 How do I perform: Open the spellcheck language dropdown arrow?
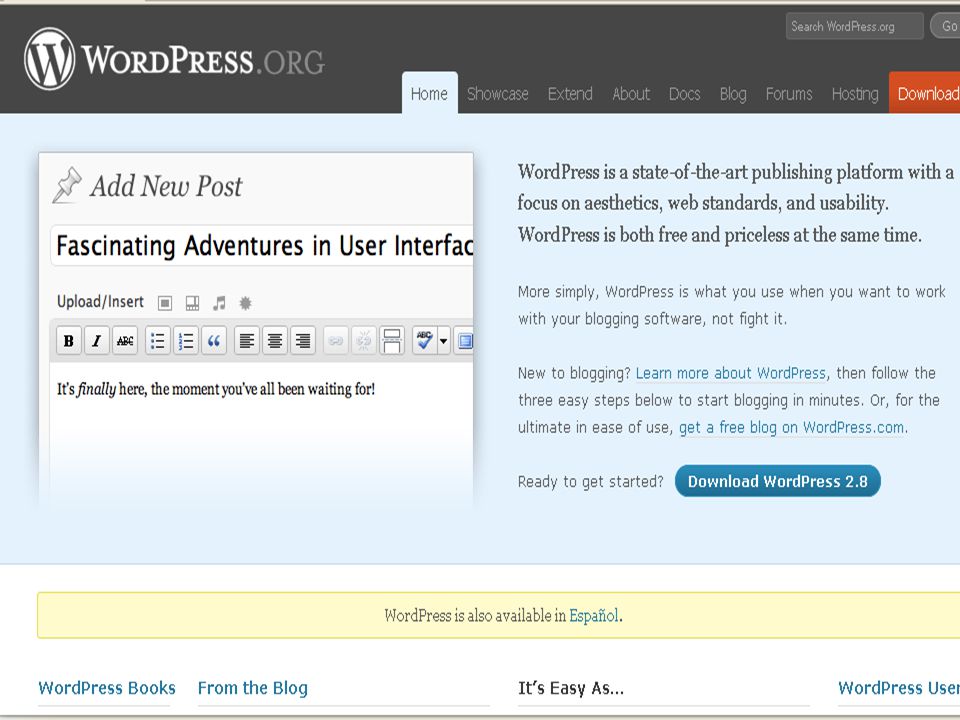(443, 340)
